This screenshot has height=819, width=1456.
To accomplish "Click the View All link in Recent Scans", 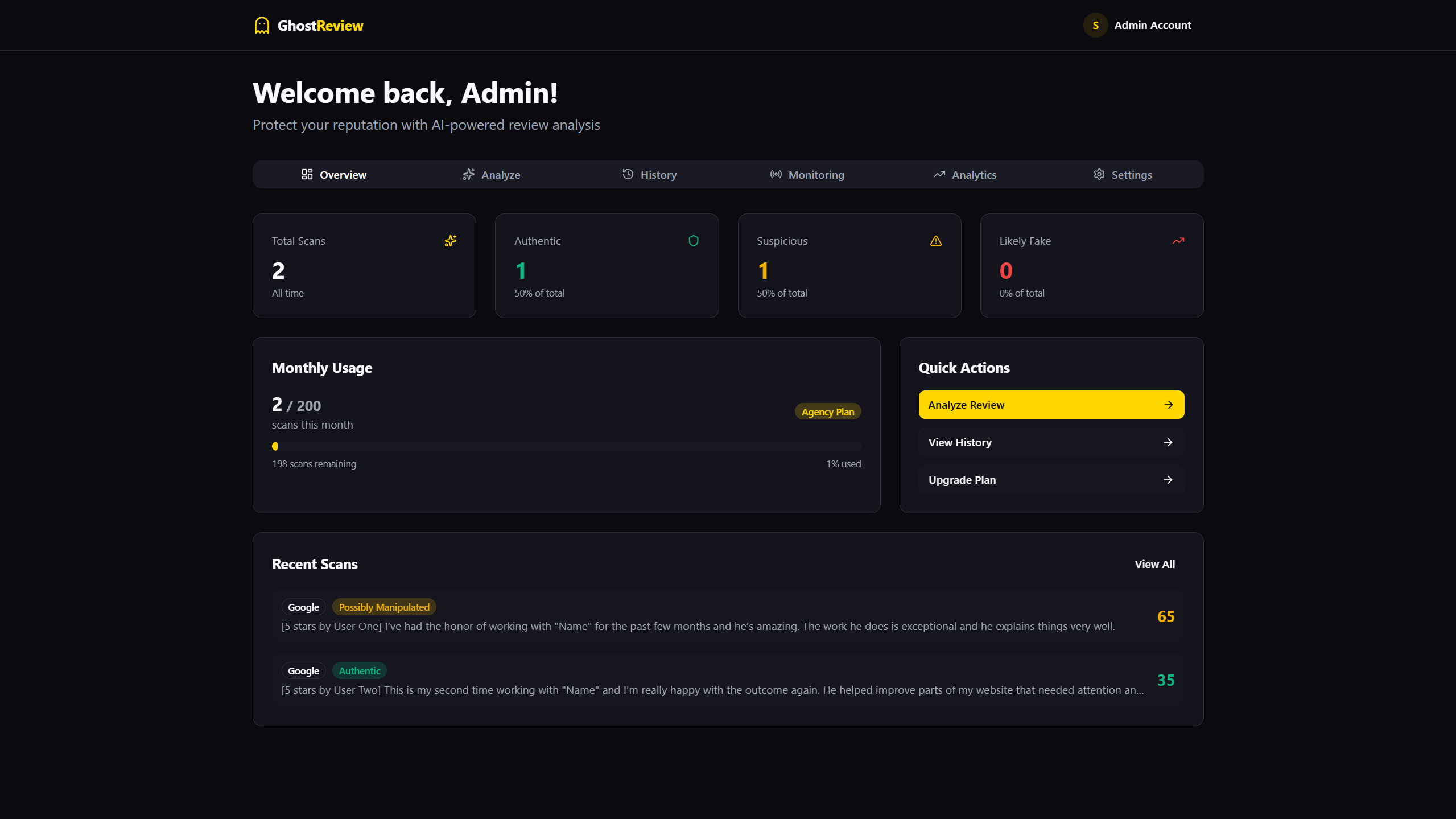I will click(x=1154, y=564).
